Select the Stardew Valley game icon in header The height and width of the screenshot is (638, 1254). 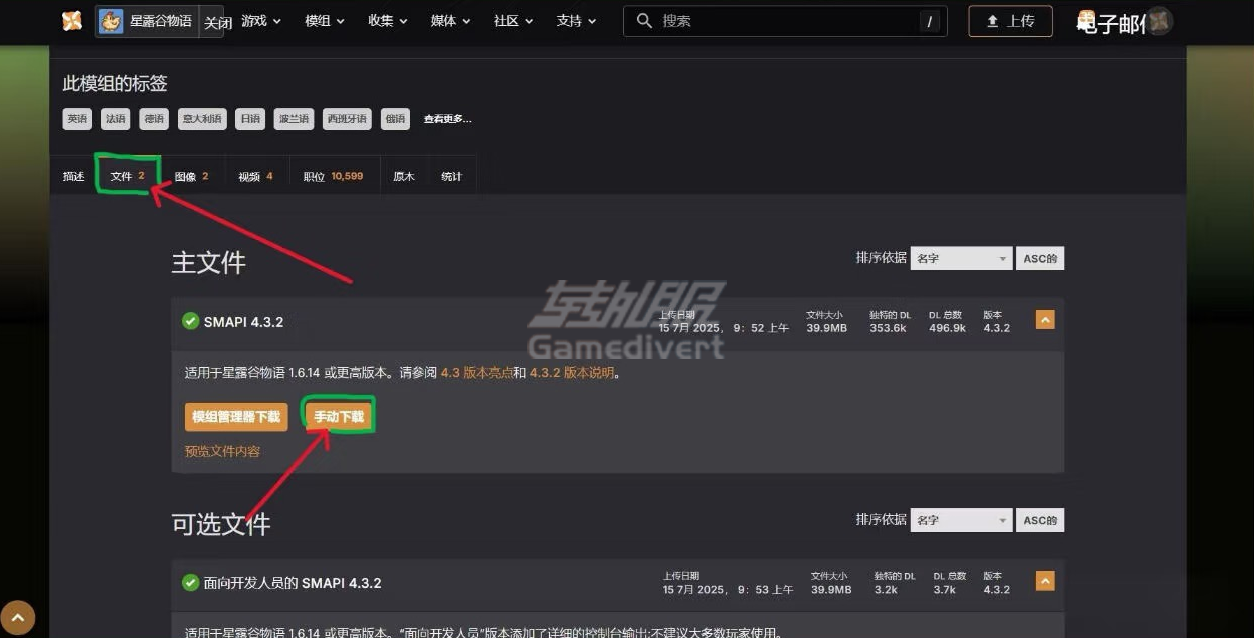click(x=110, y=19)
